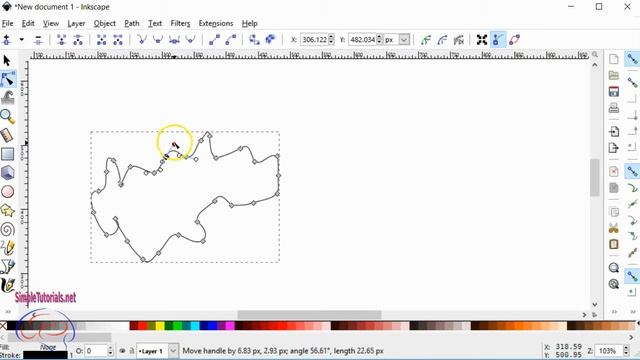Click Convert stroke to path icon
The height and width of the screenshot is (360, 640).
(270, 40)
